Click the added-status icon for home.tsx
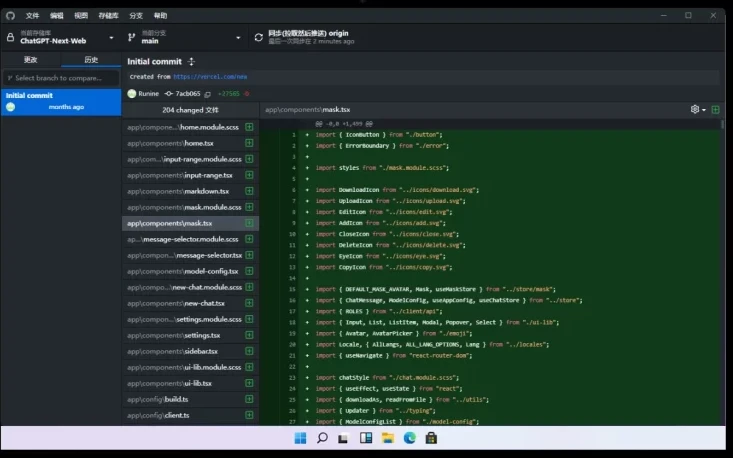The width and height of the screenshot is (733, 458). [x=249, y=143]
